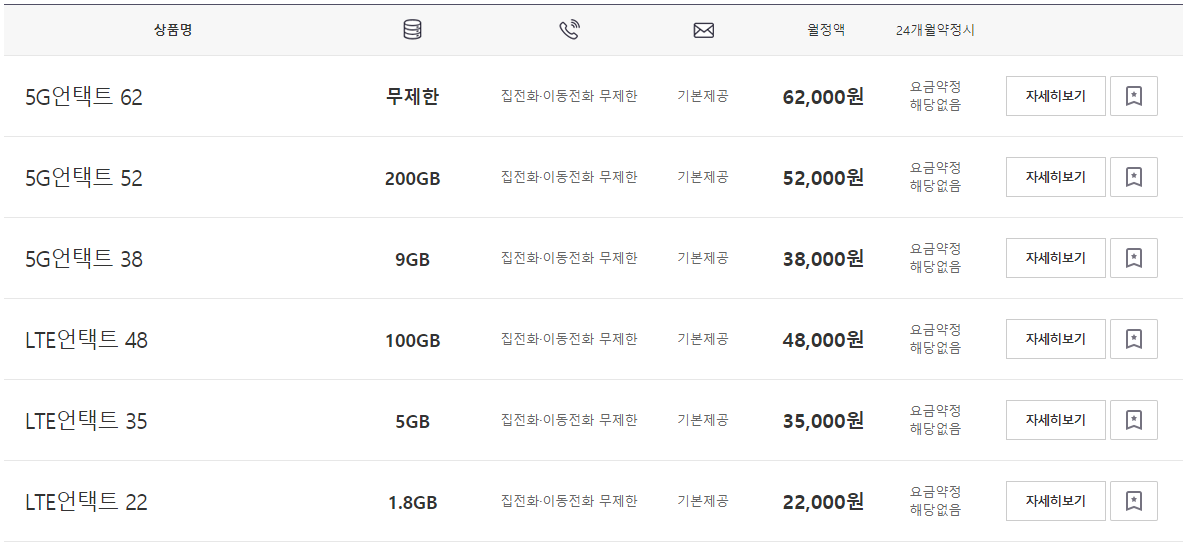
Task: Bookmark the LTE언택트 48 plan
Action: click(x=1133, y=339)
